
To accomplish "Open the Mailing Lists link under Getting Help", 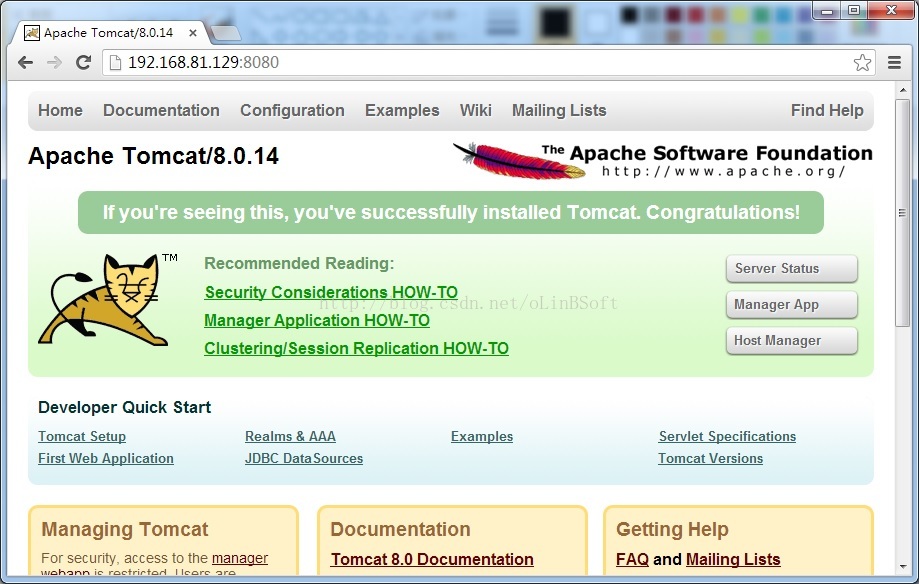I will [733, 559].
